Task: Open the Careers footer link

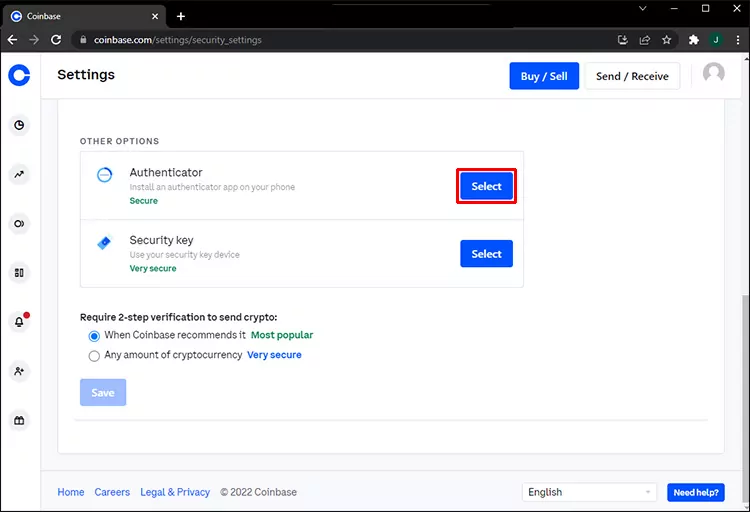Action: (x=112, y=492)
